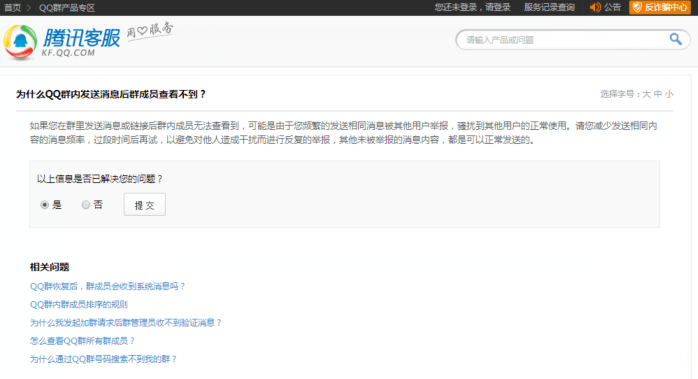Click the Tencent penguin logo icon
Image resolution: width=698 pixels, height=379 pixels.
point(20,42)
